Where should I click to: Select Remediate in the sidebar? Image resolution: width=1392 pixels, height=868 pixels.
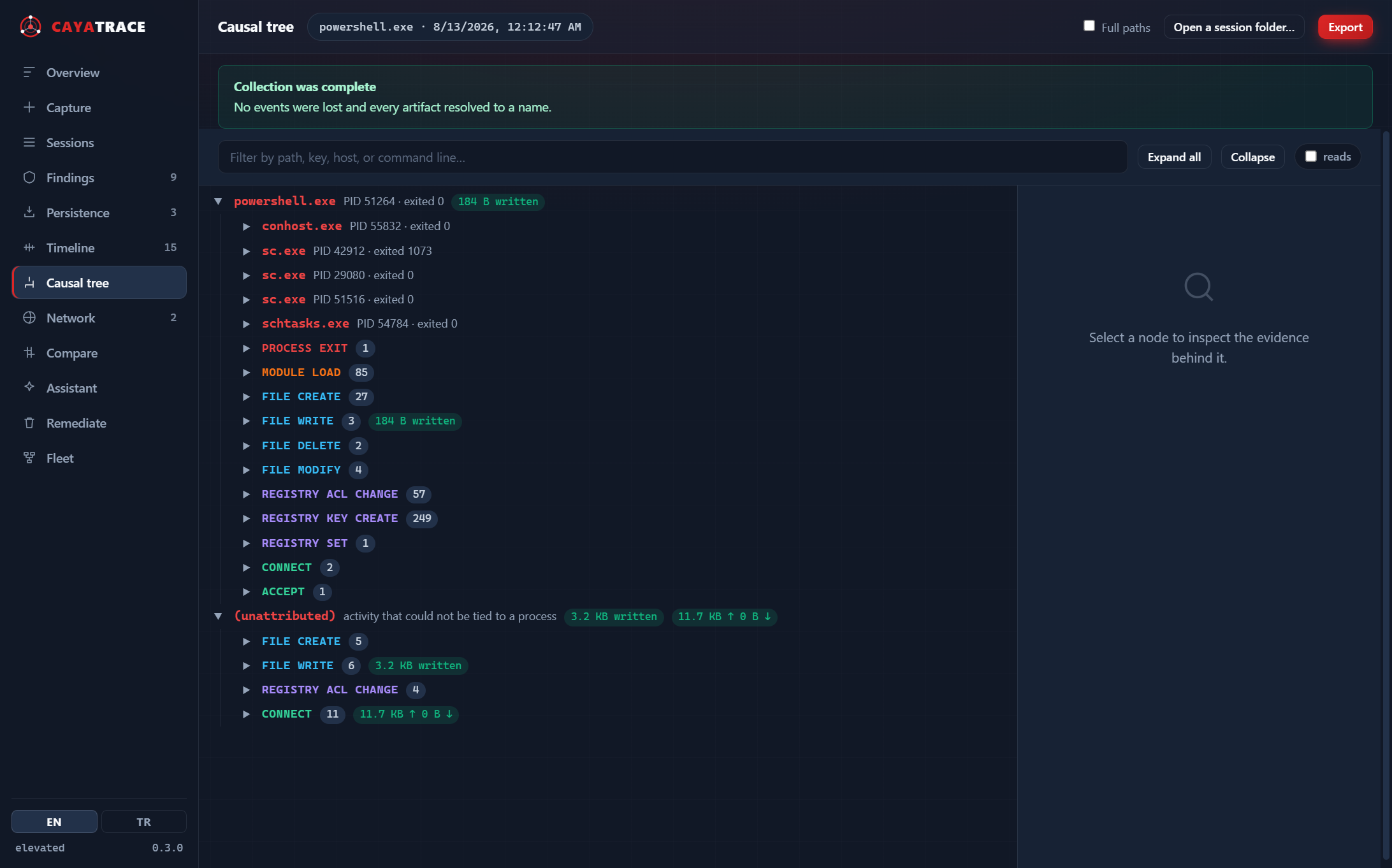(99, 423)
